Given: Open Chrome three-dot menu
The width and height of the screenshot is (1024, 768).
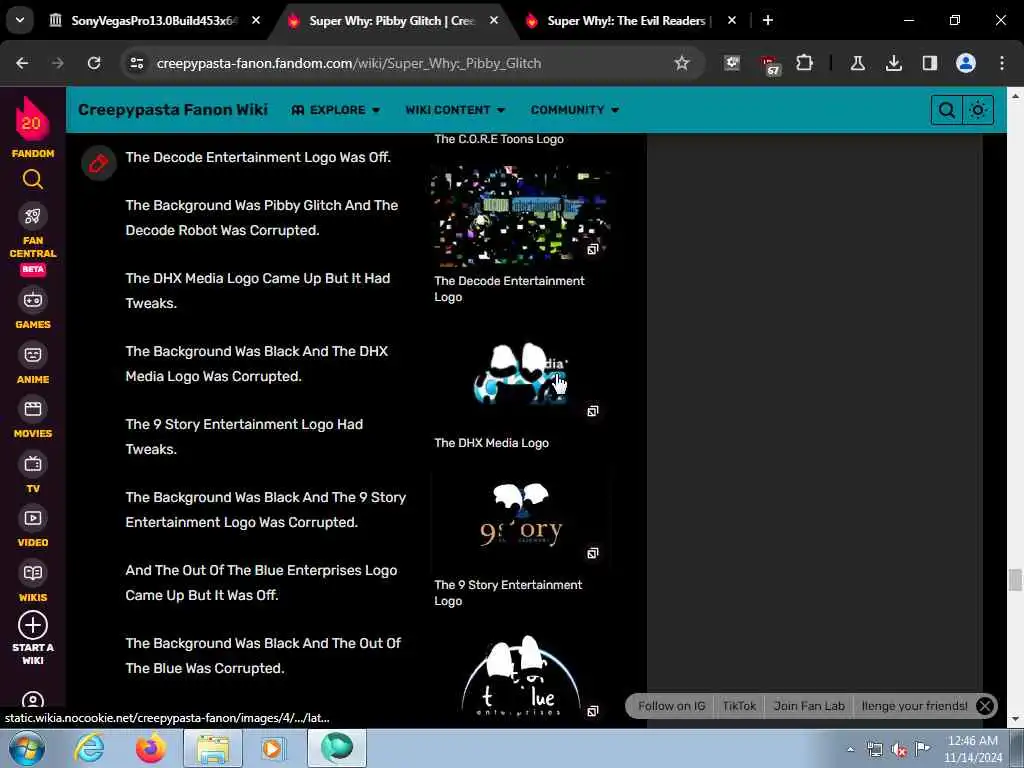Looking at the screenshot, I should [x=1002, y=63].
